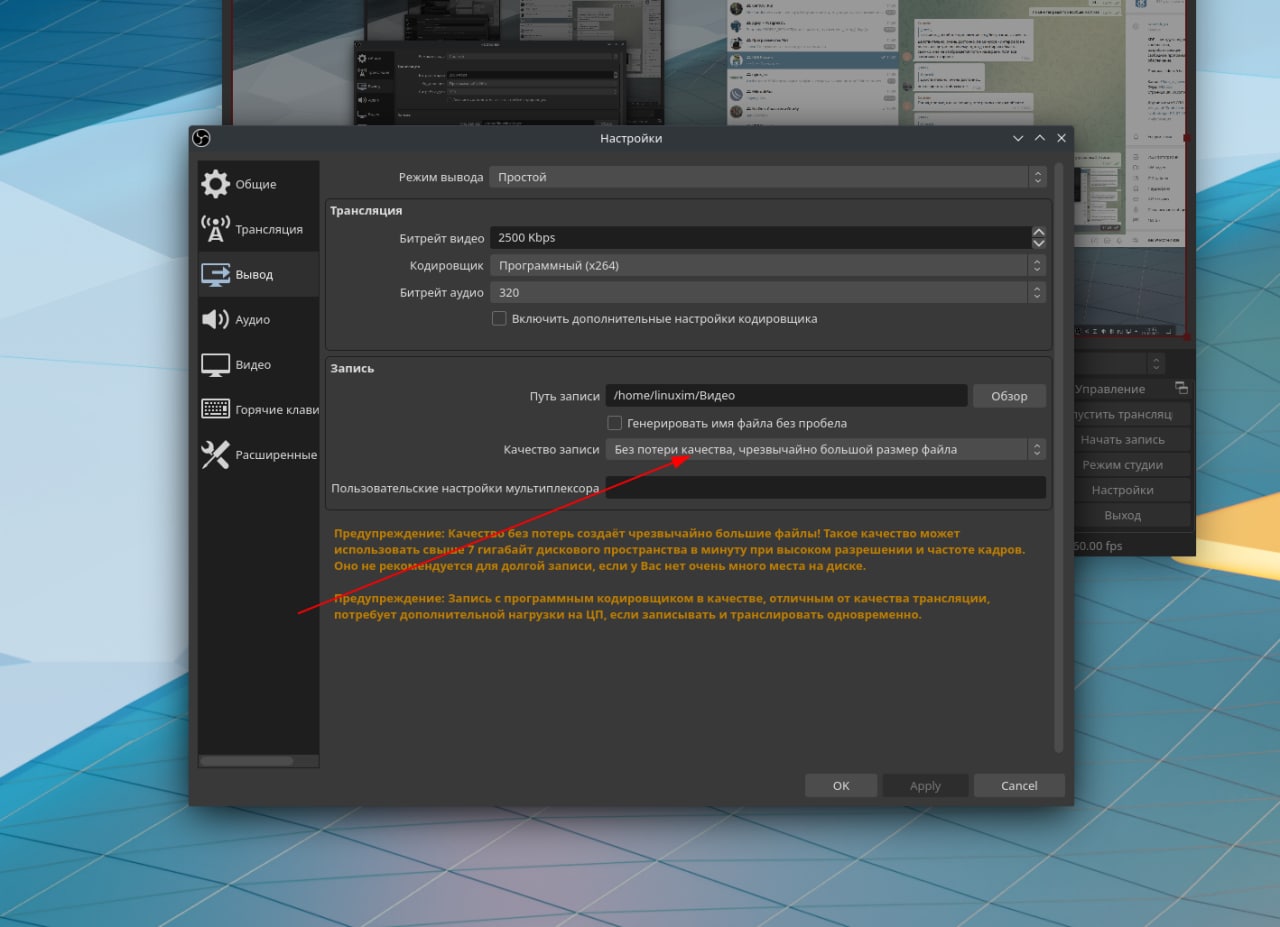Enable additional encoder settings checkbox

[x=499, y=319]
